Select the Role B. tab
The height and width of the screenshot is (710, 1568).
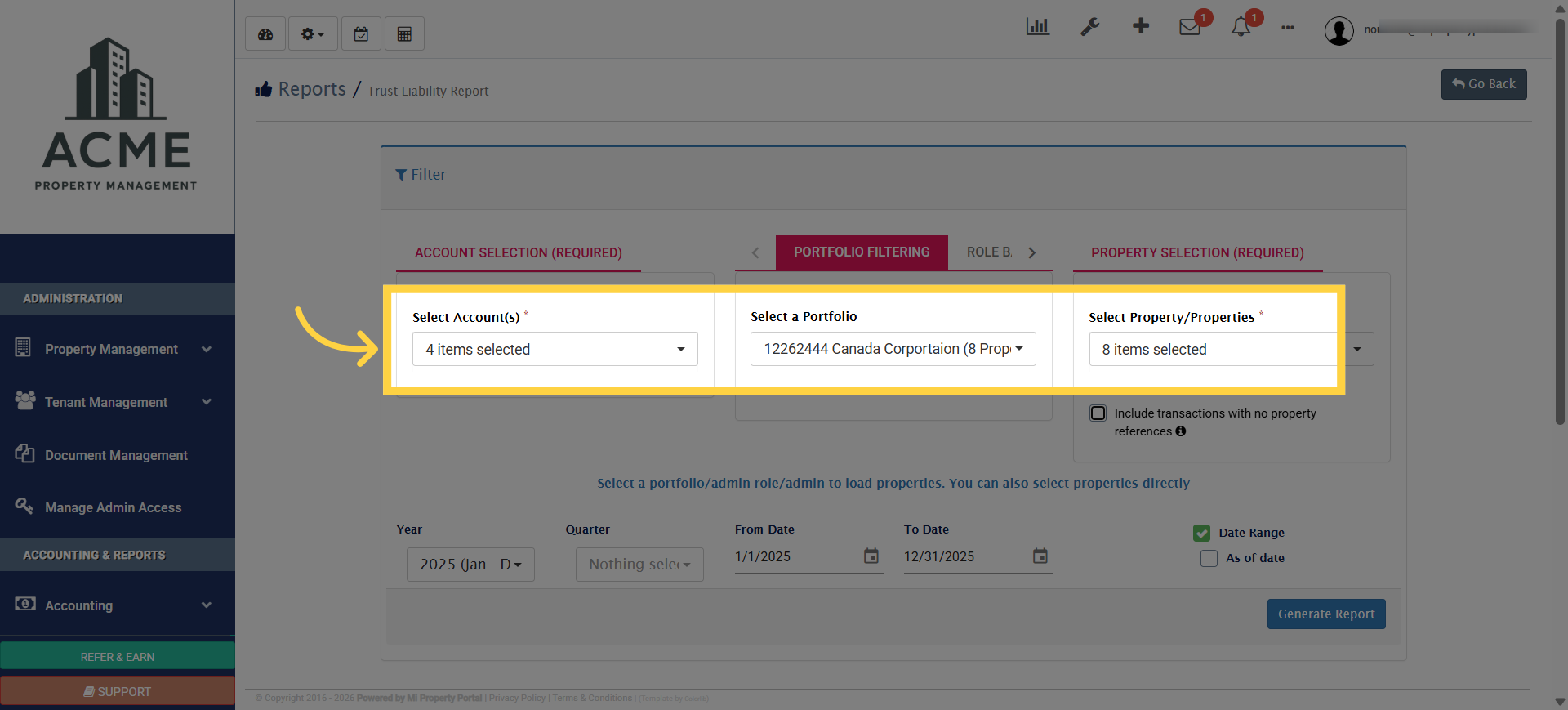click(x=989, y=252)
